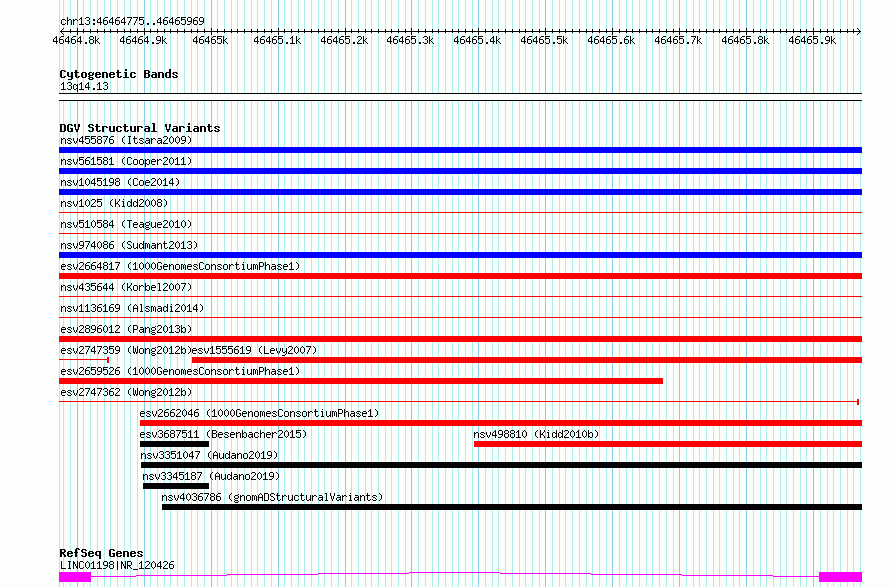Select the red bar under esv1555619

coord(527,360)
